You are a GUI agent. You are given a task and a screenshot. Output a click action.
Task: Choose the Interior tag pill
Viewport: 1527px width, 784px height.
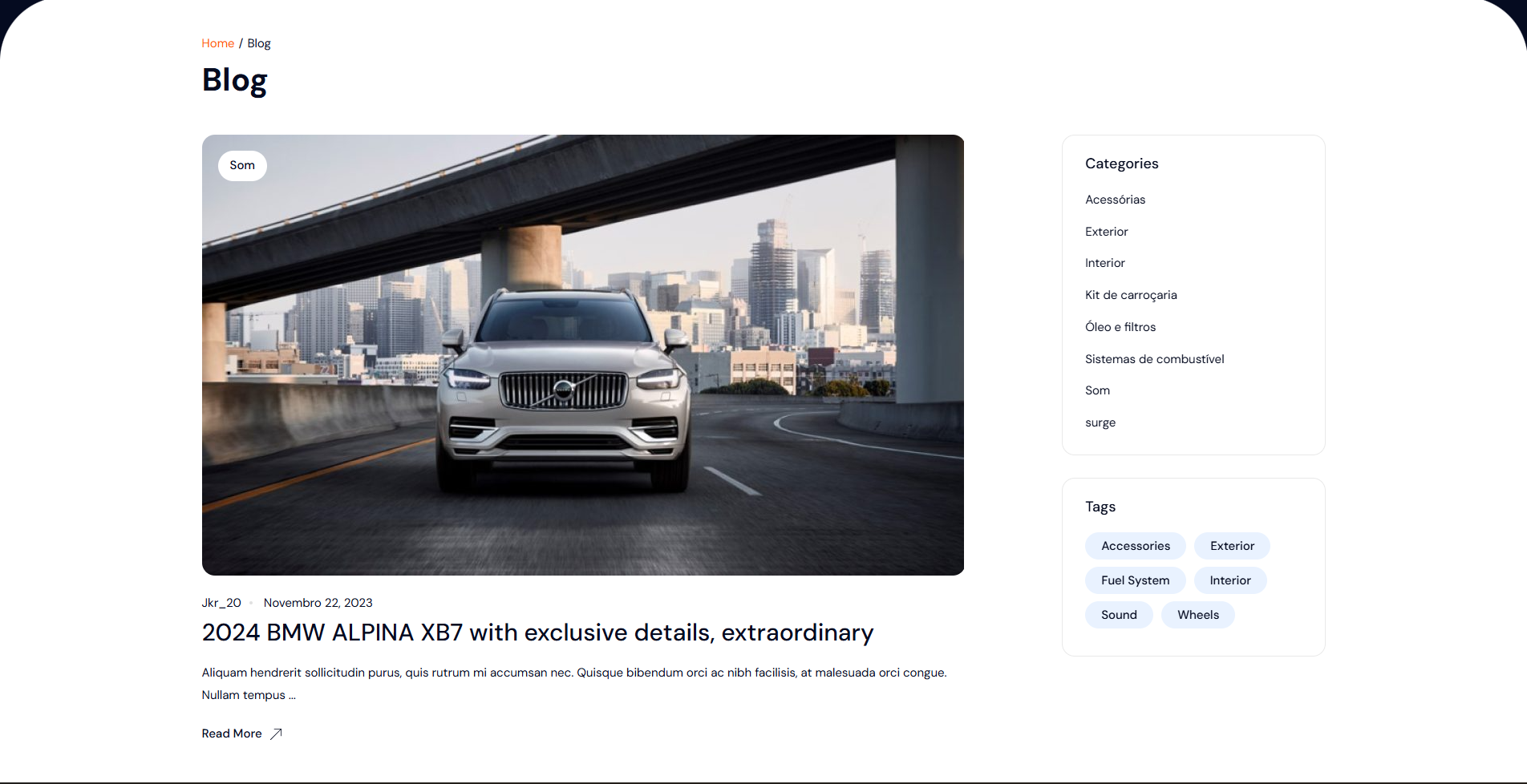click(1230, 580)
